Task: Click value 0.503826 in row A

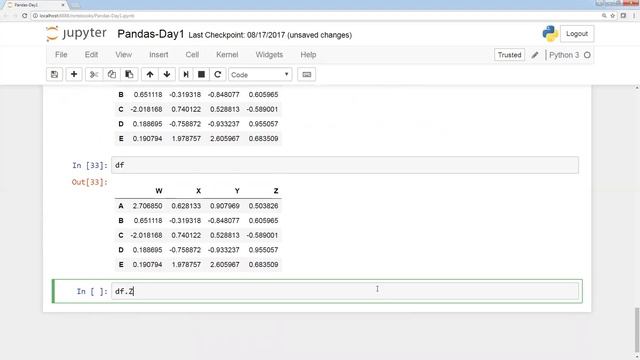Action: coord(263,206)
